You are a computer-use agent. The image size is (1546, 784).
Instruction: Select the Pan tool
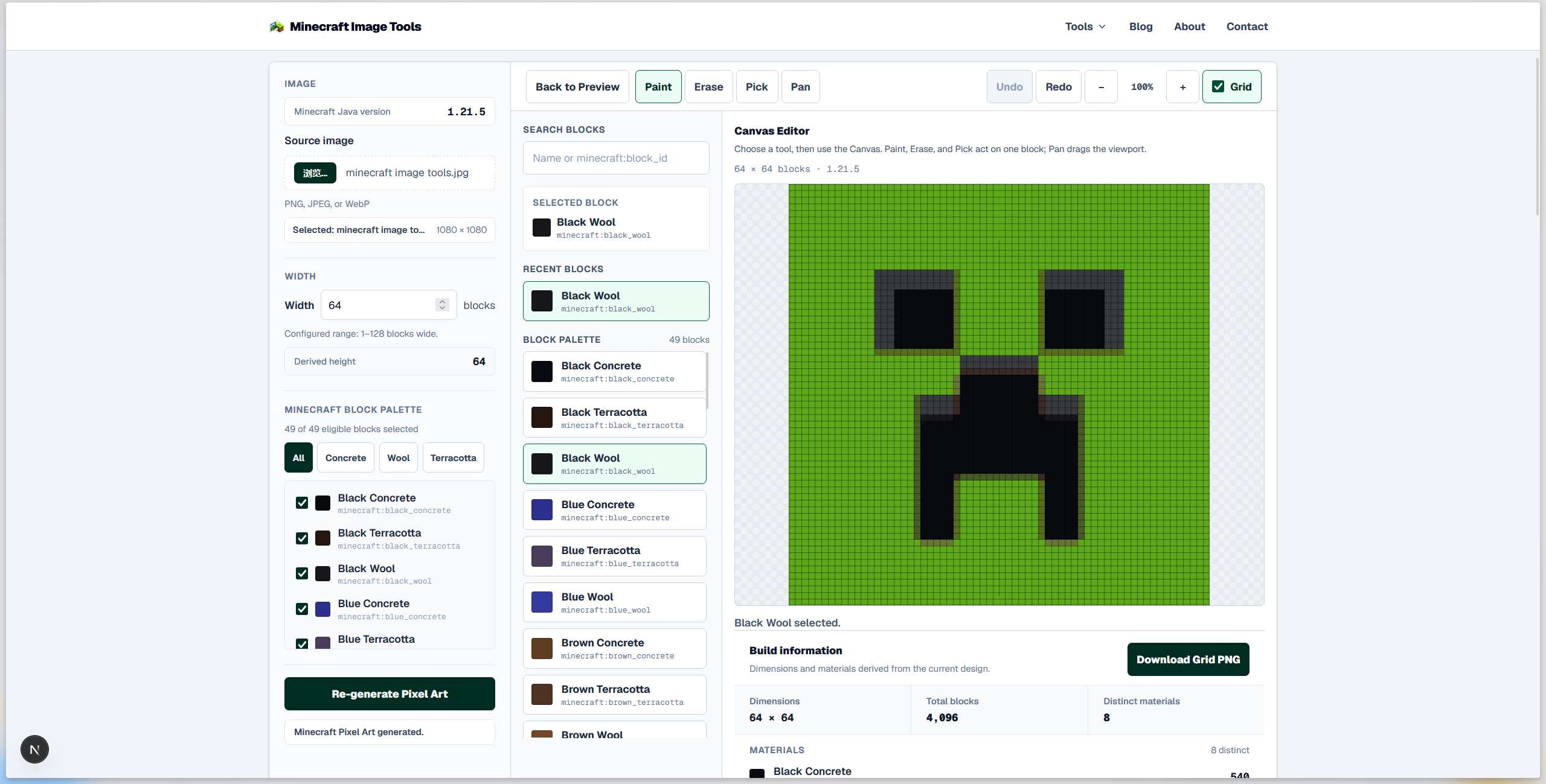800,86
